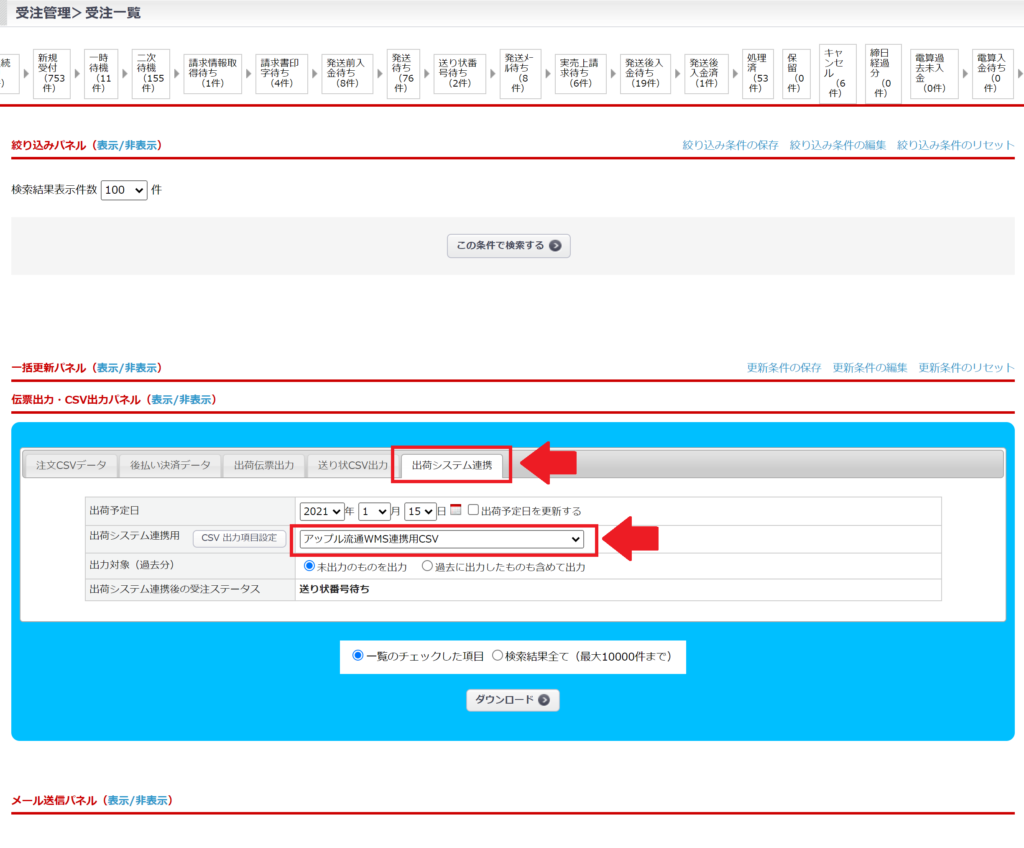Filter by キャンセル (6件) status
This screenshot has height=848, width=1024.
click(x=837, y=73)
